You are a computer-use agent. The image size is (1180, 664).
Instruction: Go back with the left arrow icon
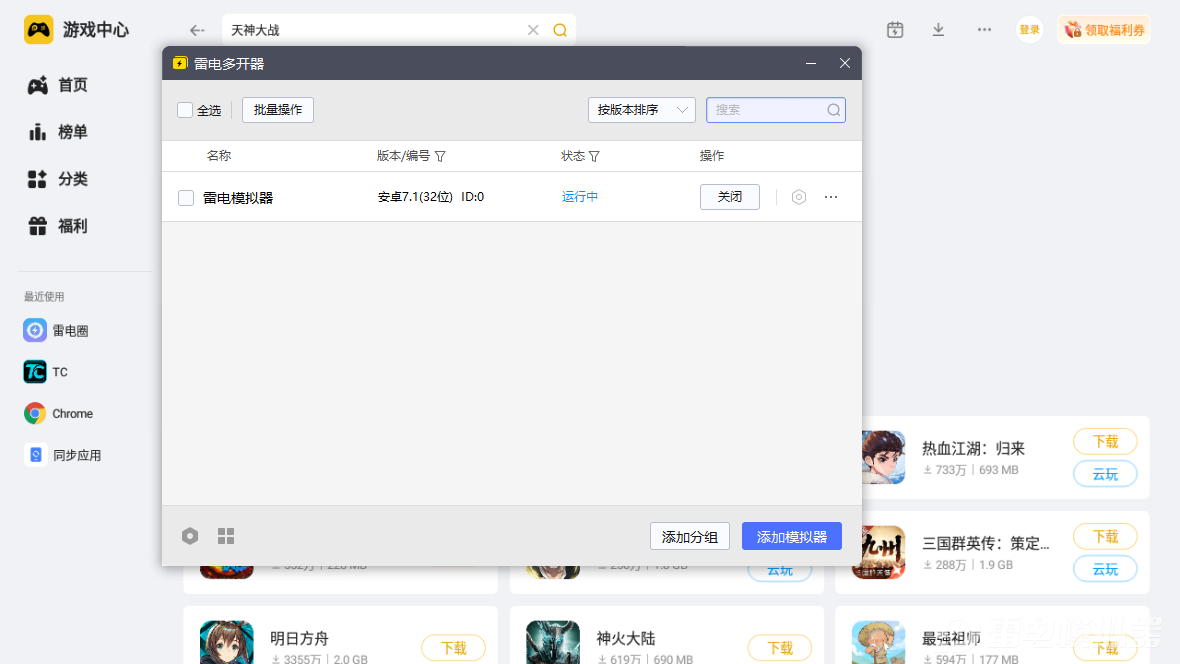197,30
